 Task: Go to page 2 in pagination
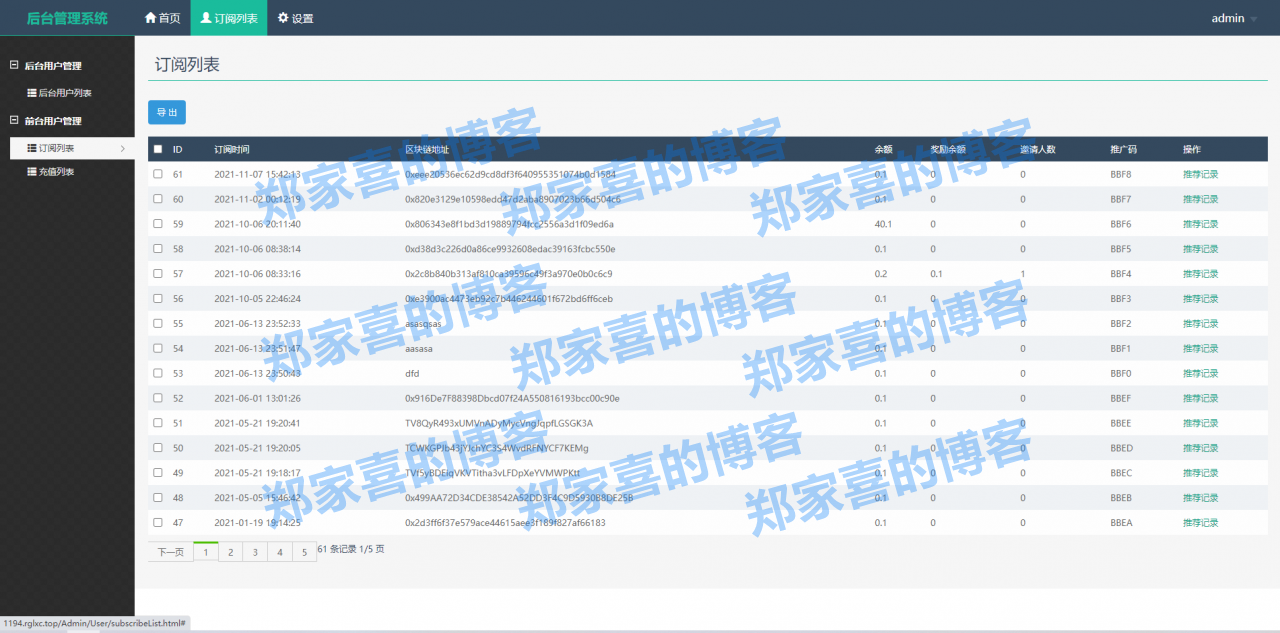point(231,551)
